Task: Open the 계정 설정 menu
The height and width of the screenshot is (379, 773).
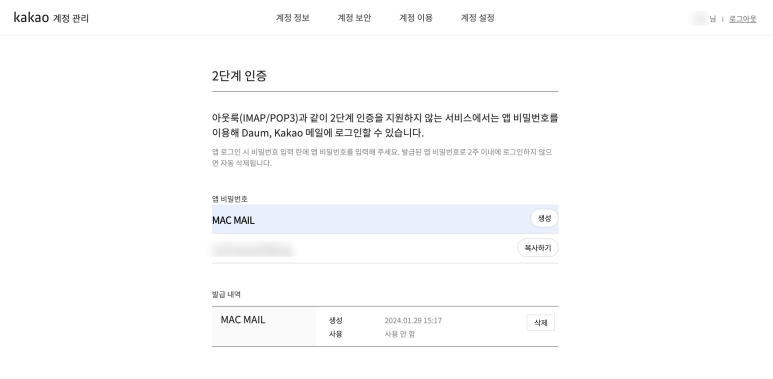Action: click(x=477, y=18)
